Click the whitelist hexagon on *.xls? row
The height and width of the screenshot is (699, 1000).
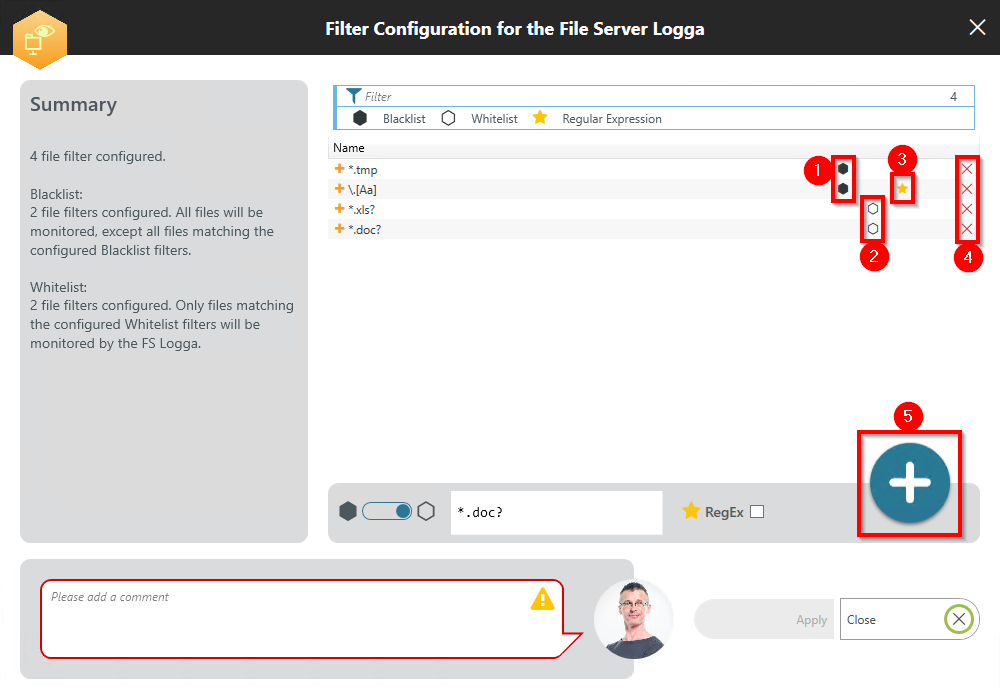[x=873, y=209]
